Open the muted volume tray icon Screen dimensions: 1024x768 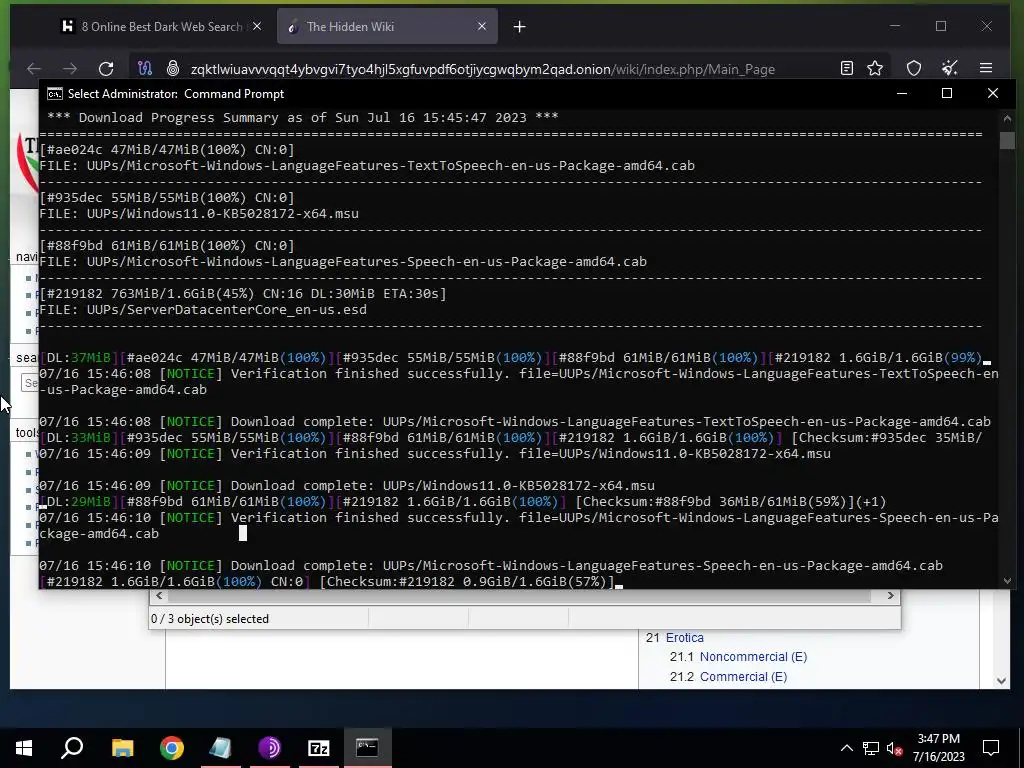click(895, 748)
